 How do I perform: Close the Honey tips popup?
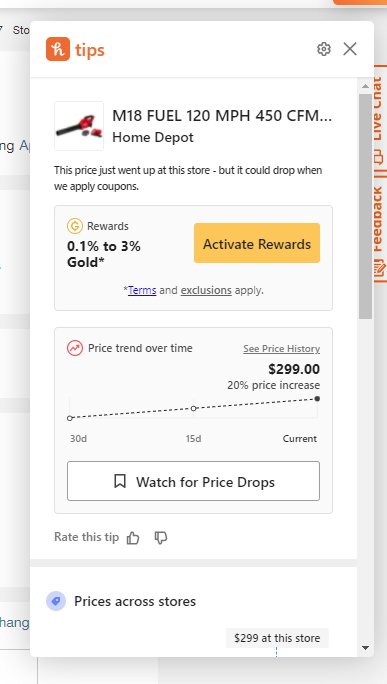(x=350, y=49)
